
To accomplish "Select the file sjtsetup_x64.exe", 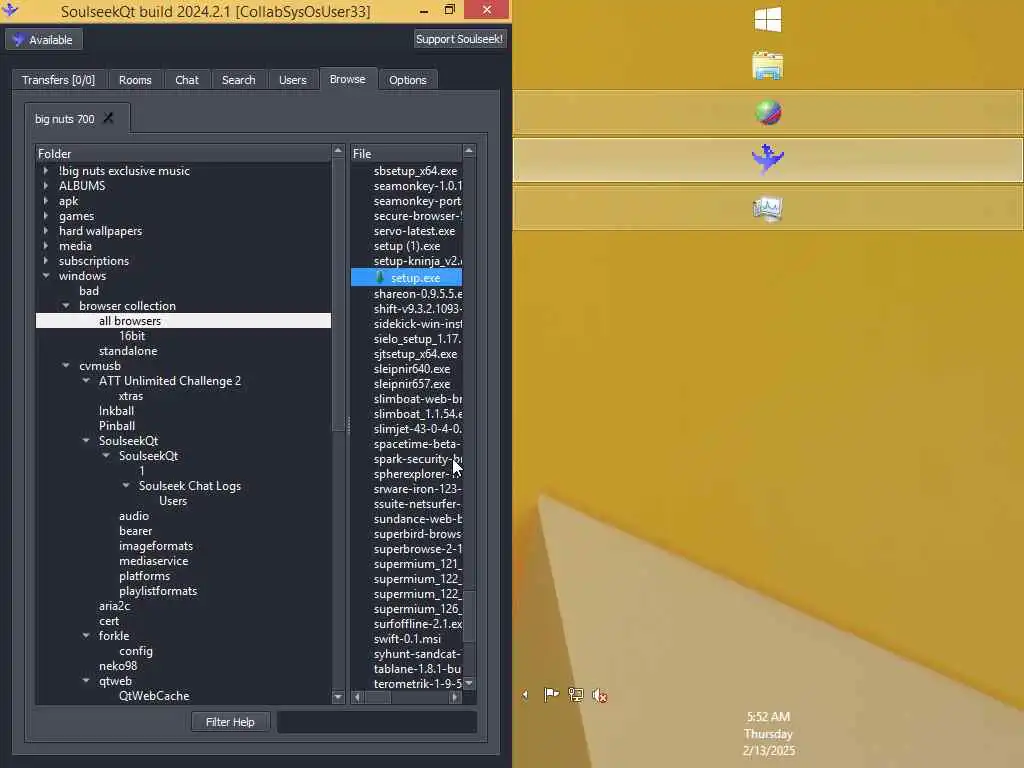I will [x=415, y=354].
